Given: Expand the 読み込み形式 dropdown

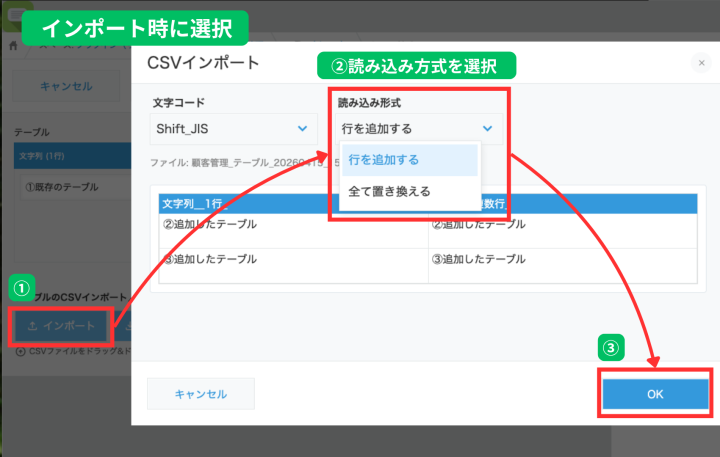Looking at the screenshot, I should tap(416, 128).
